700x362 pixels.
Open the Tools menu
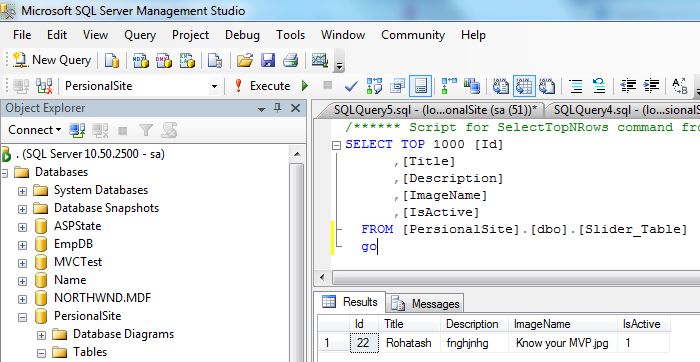(x=290, y=35)
